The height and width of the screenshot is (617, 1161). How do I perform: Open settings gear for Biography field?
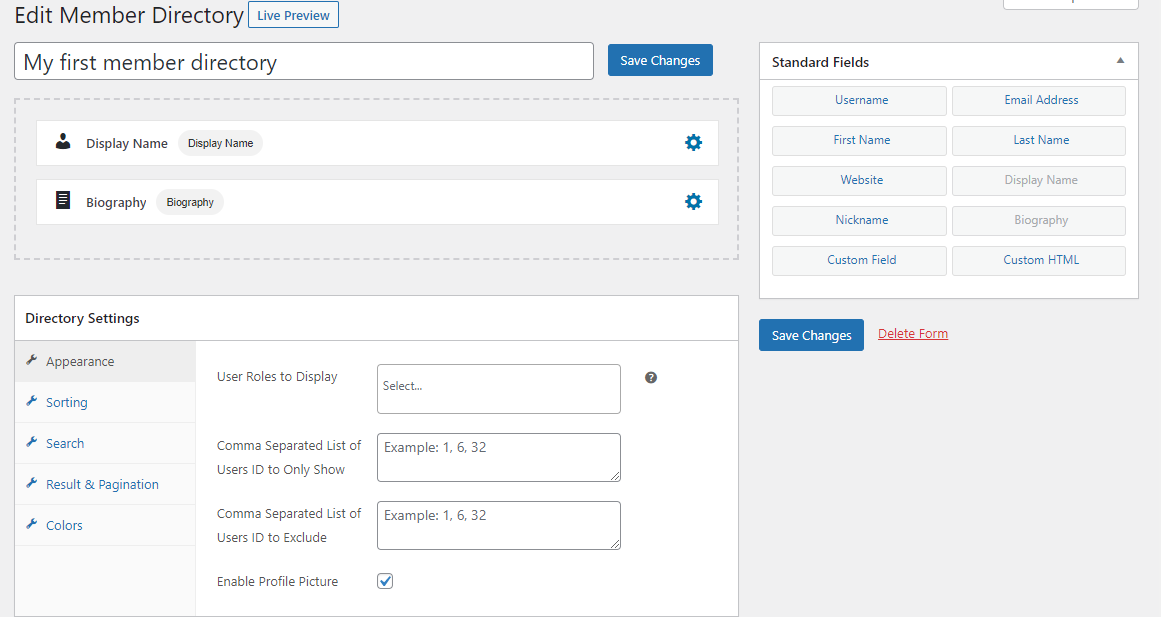pyautogui.click(x=693, y=201)
